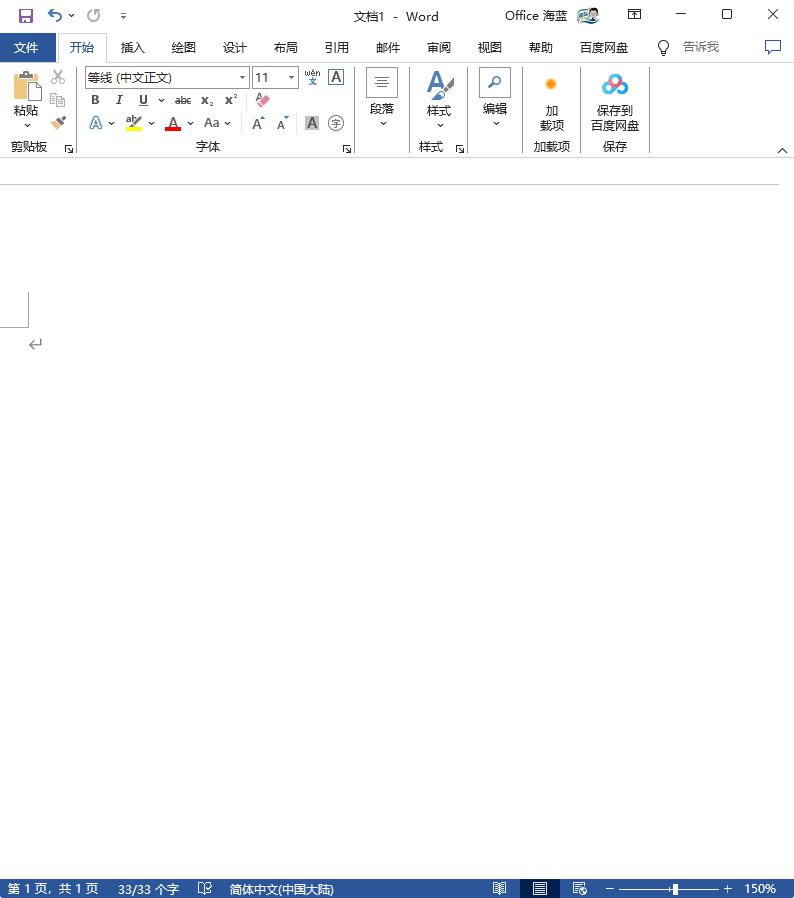Click the zoom slider handle

(675, 889)
